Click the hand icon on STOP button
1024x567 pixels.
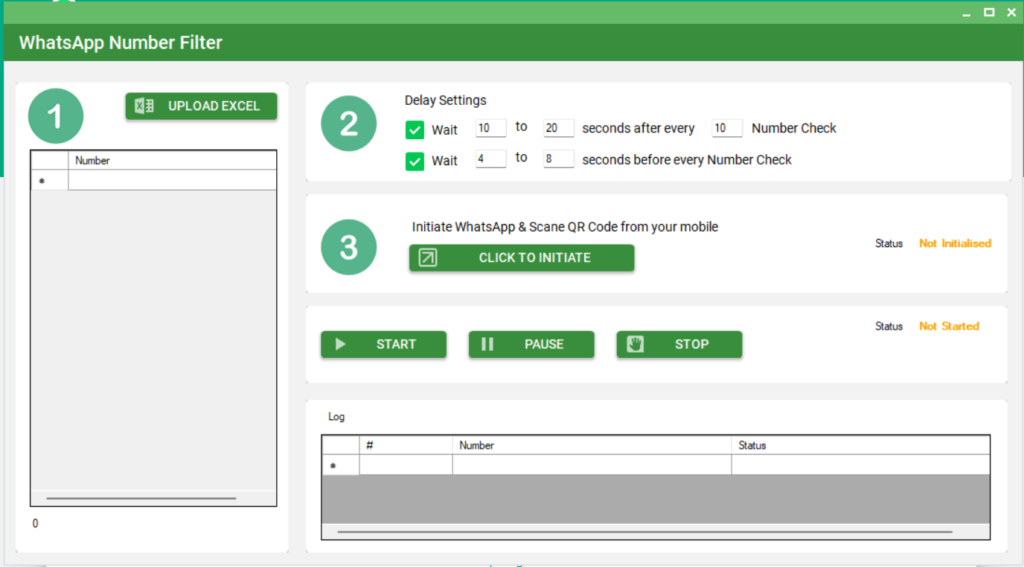tap(635, 344)
